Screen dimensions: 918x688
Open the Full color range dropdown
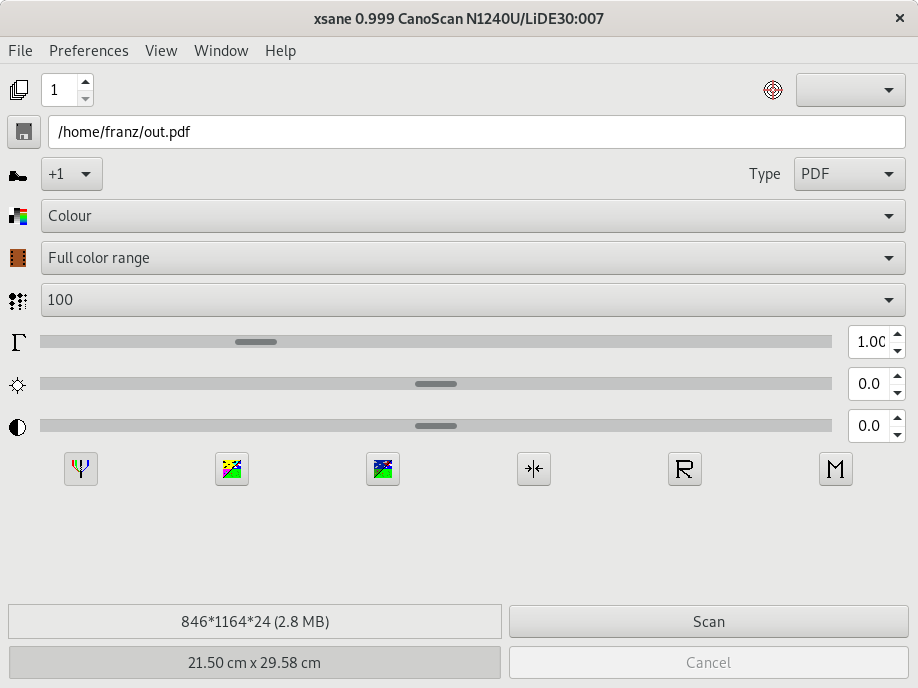pyautogui.click(x=473, y=258)
